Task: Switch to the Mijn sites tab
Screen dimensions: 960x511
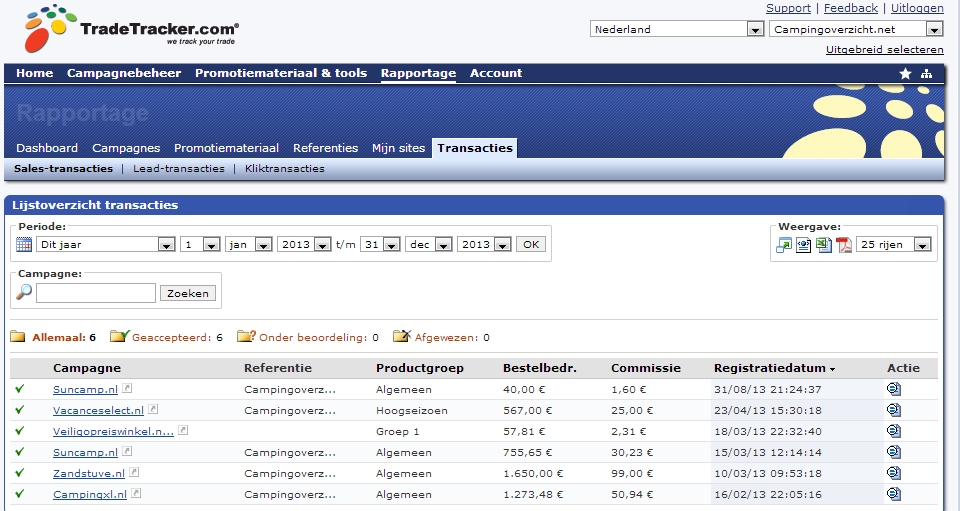Action: click(x=399, y=147)
